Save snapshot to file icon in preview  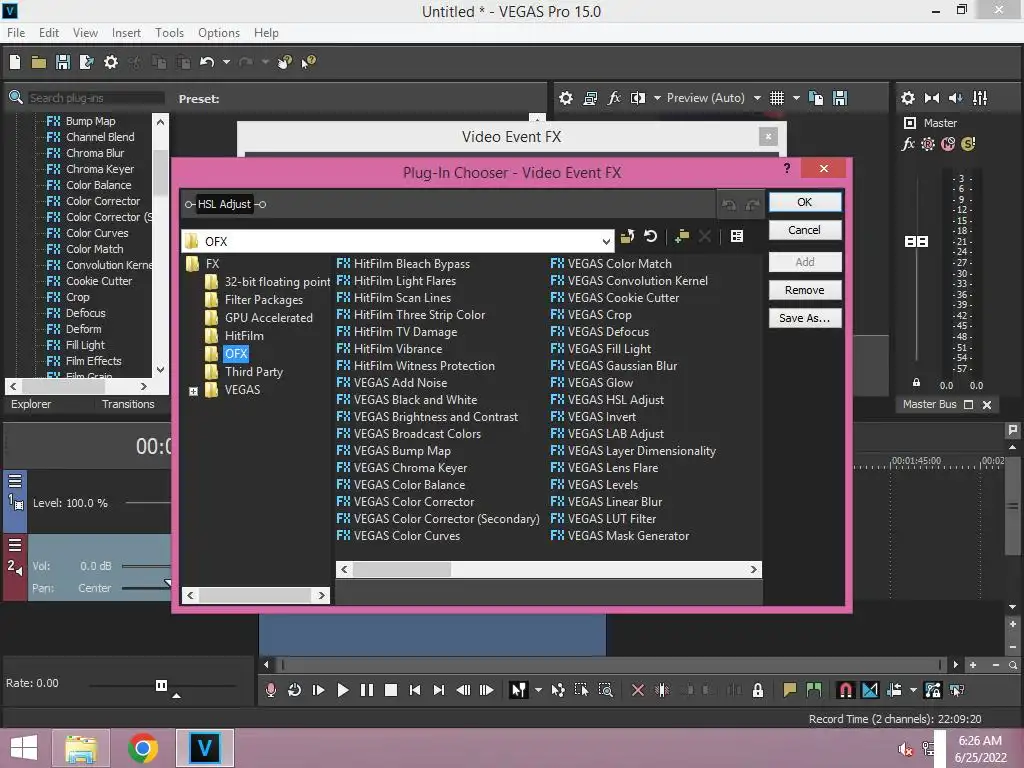840,98
